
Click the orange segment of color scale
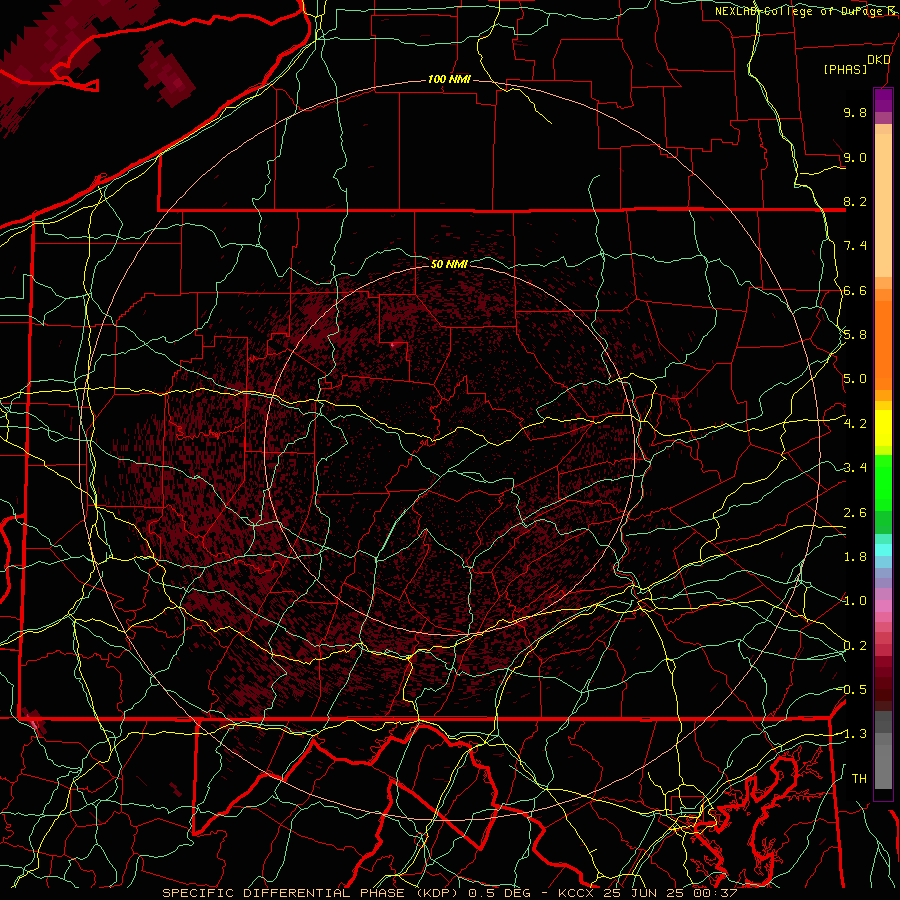[x=883, y=345]
